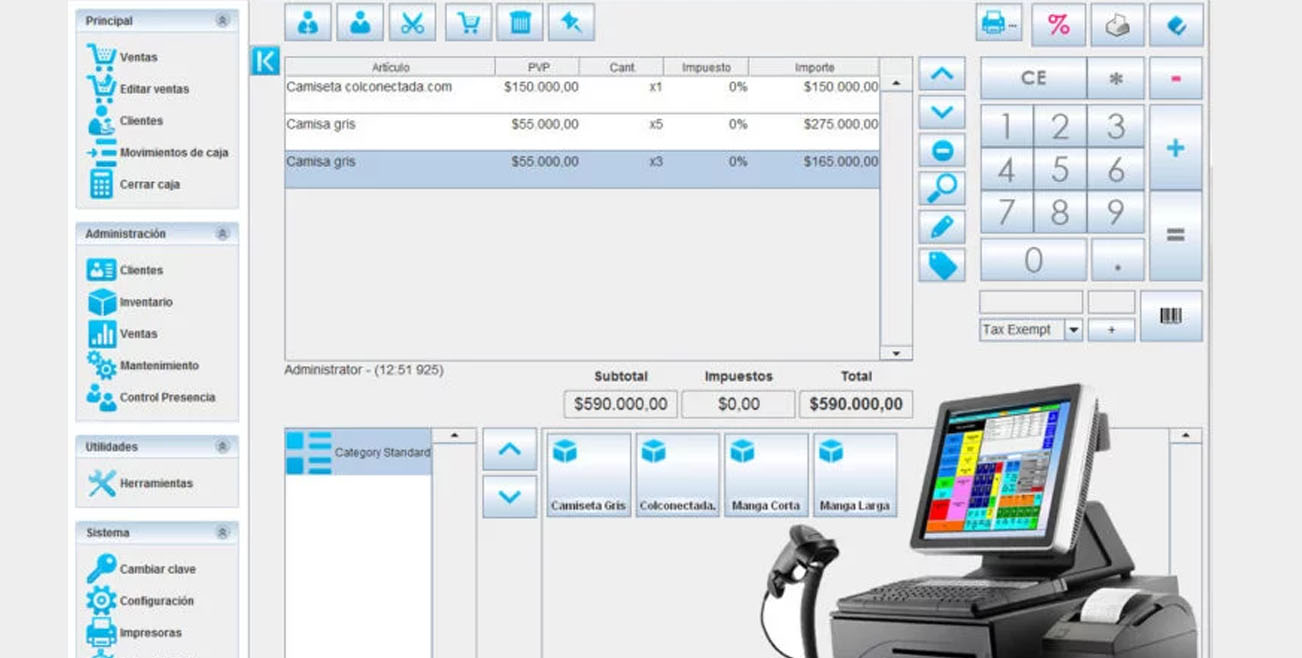This screenshot has width=1302, height=658.
Task: Open the Tax Exempt dropdown
Action: click(1073, 330)
